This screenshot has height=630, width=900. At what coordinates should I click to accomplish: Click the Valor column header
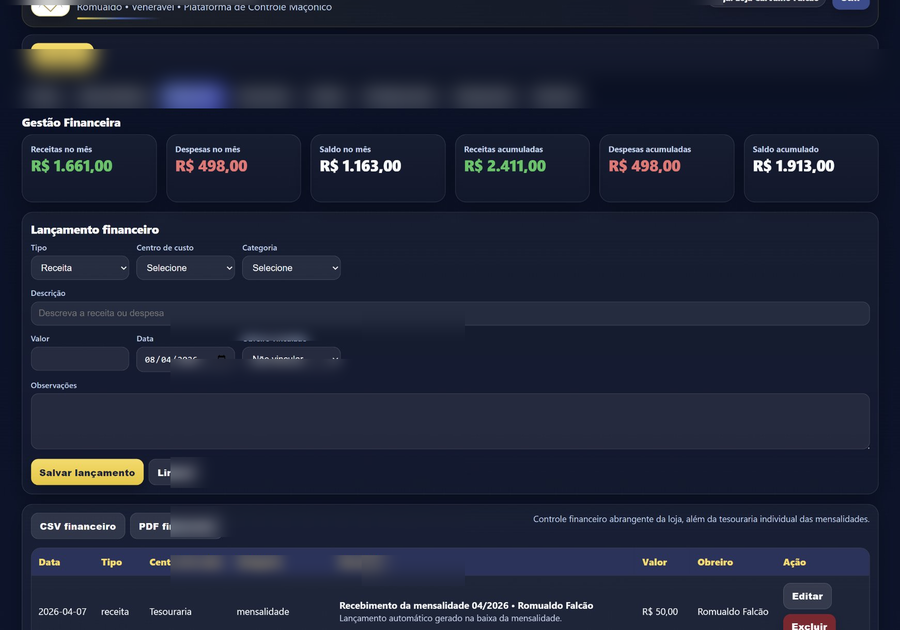click(x=654, y=562)
